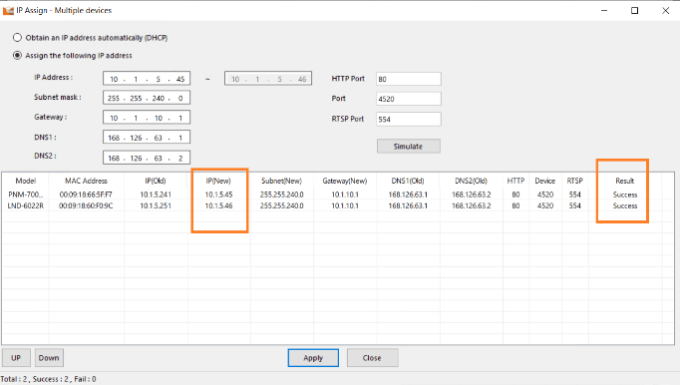Sort by the MAC Address column header
680x385 pixels.
86,181
